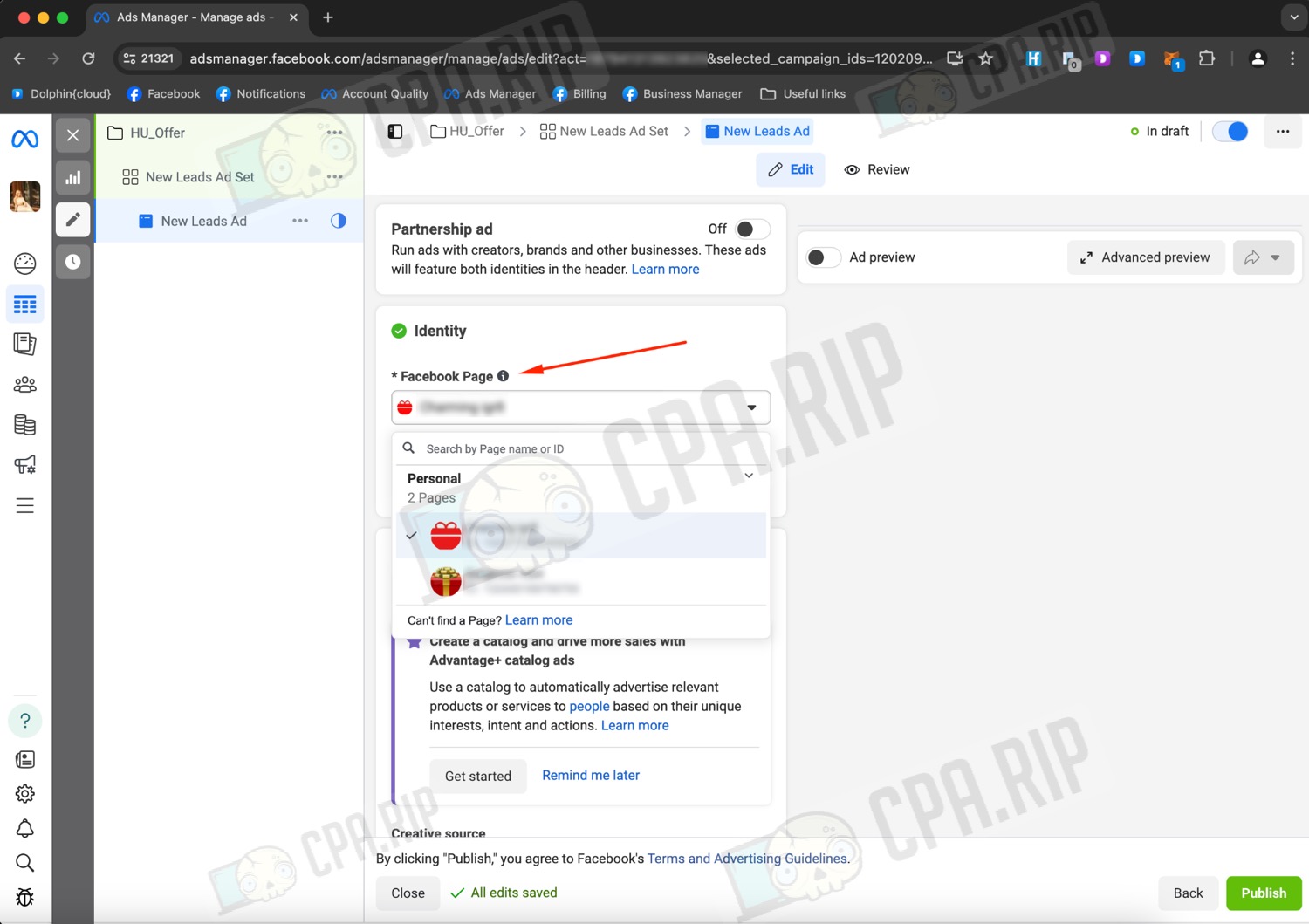Open charts view bar icon
1309x924 pixels.
[x=73, y=178]
